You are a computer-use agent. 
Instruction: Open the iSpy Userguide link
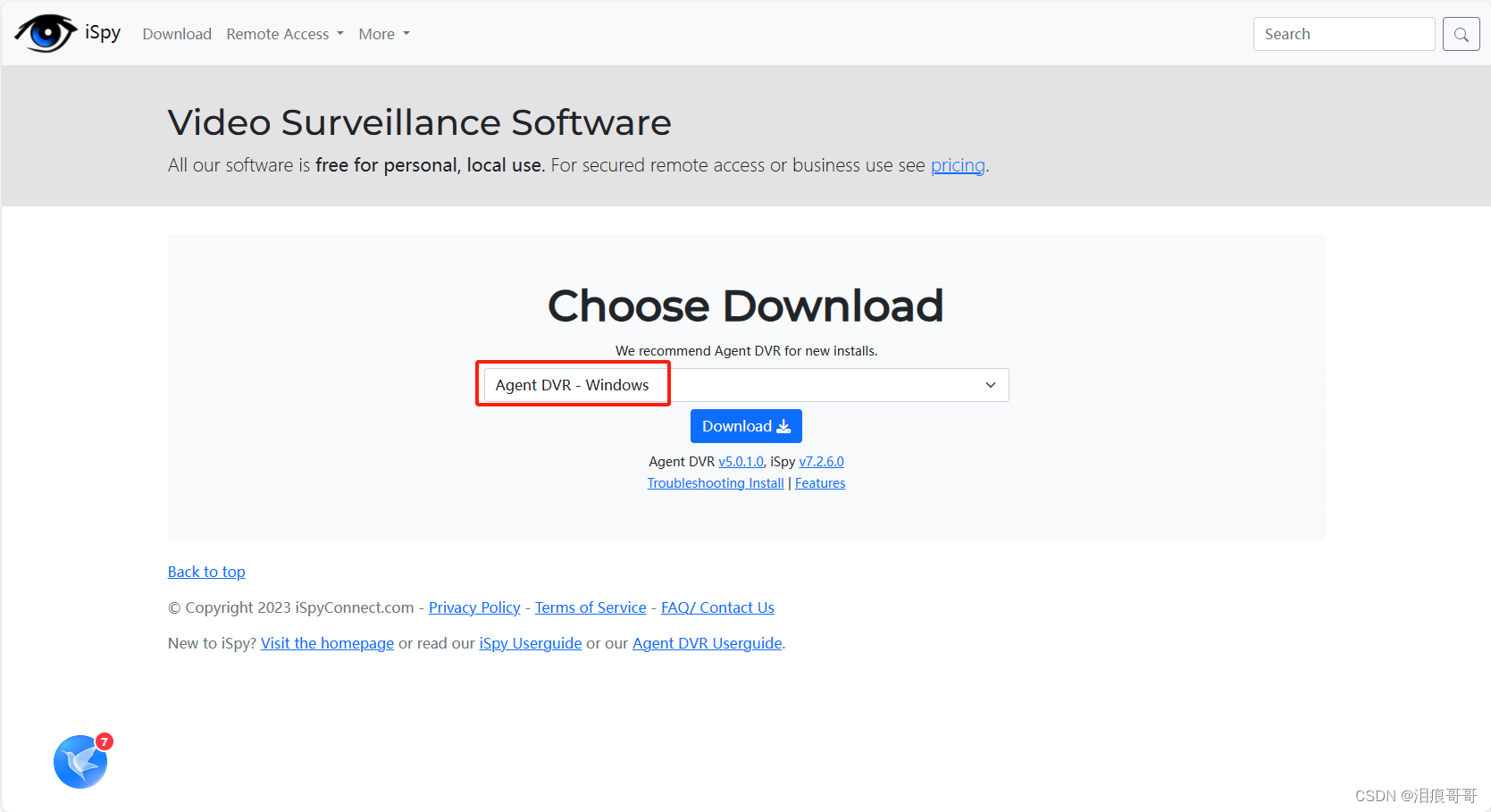[531, 643]
